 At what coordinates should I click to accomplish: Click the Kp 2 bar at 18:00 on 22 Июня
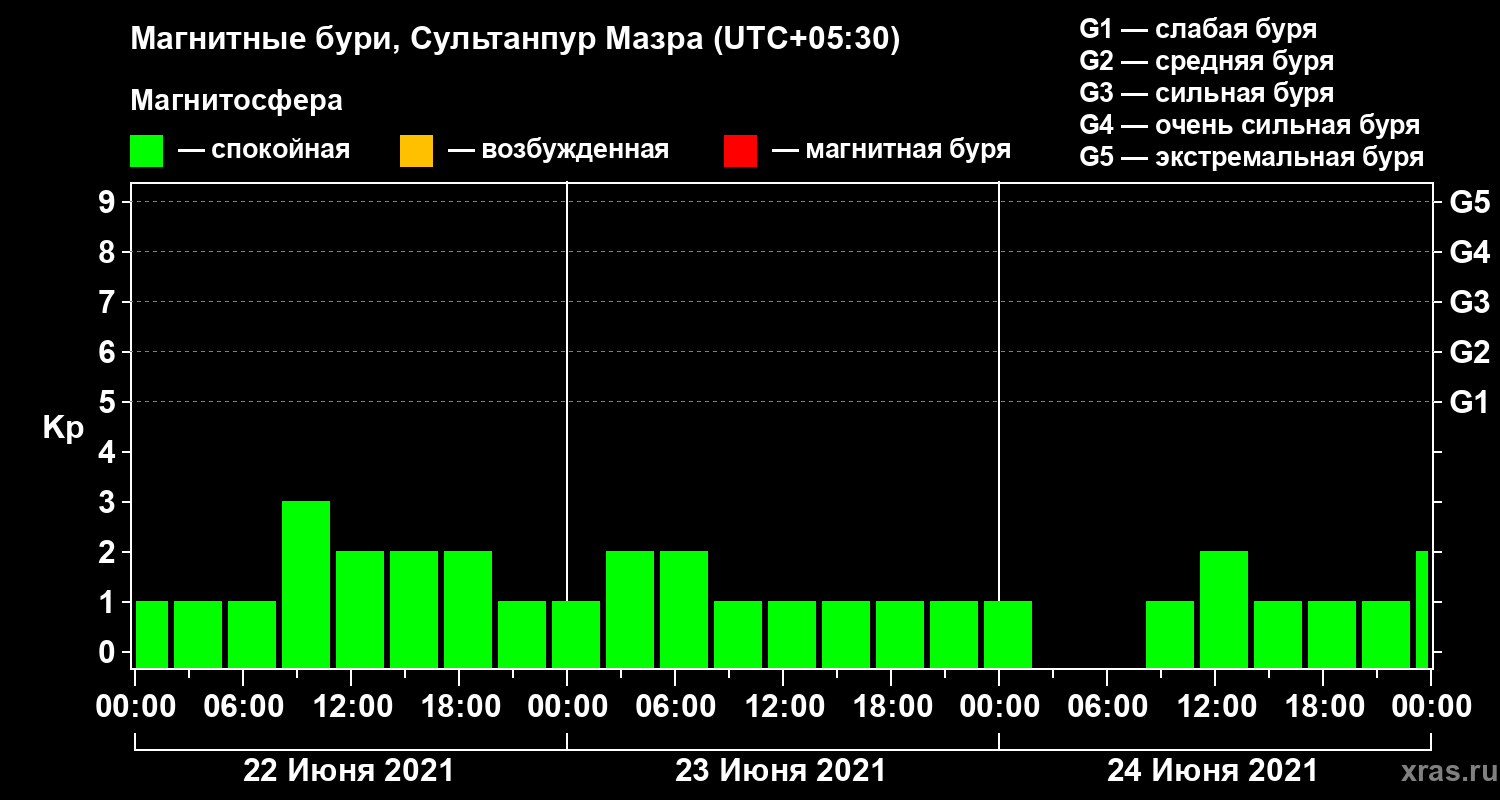468,609
